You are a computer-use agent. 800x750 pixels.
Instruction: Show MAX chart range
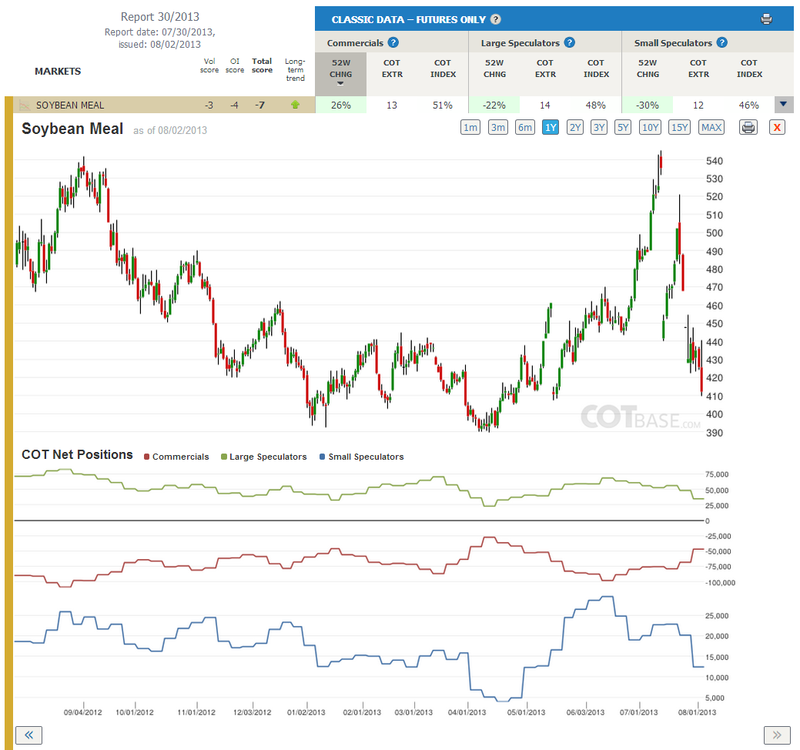(x=711, y=127)
